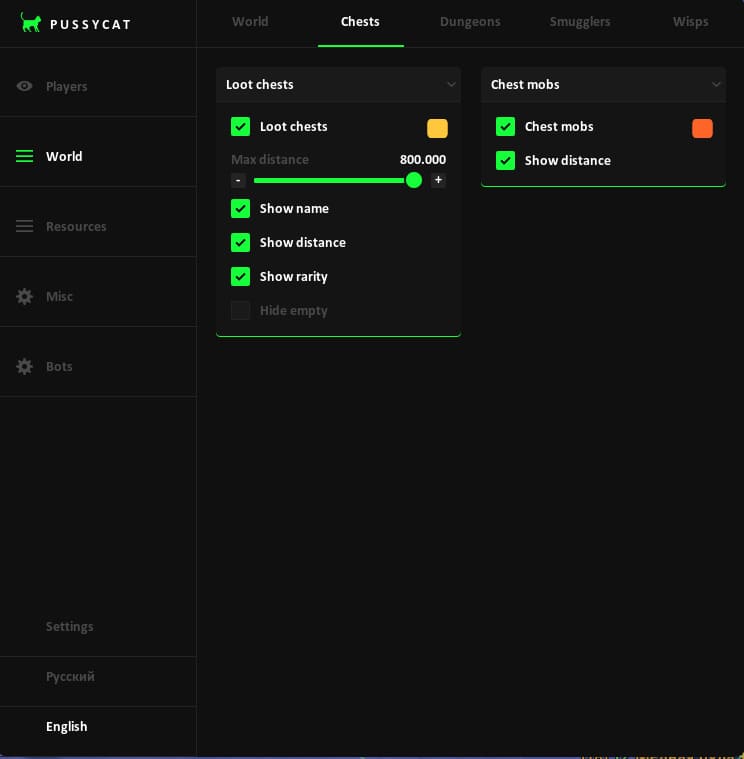Click the 800.000 max distance value
This screenshot has width=744, height=759.
click(x=423, y=160)
